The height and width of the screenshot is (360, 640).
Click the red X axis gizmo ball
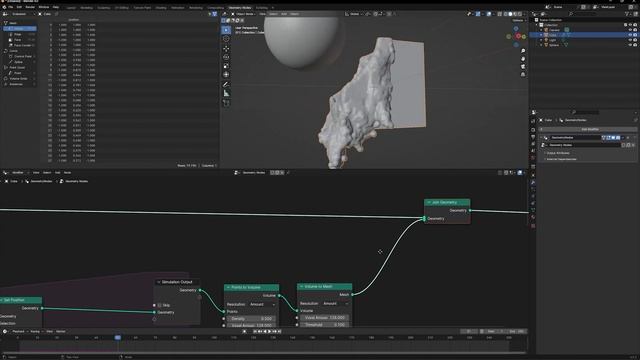(x=518, y=36)
